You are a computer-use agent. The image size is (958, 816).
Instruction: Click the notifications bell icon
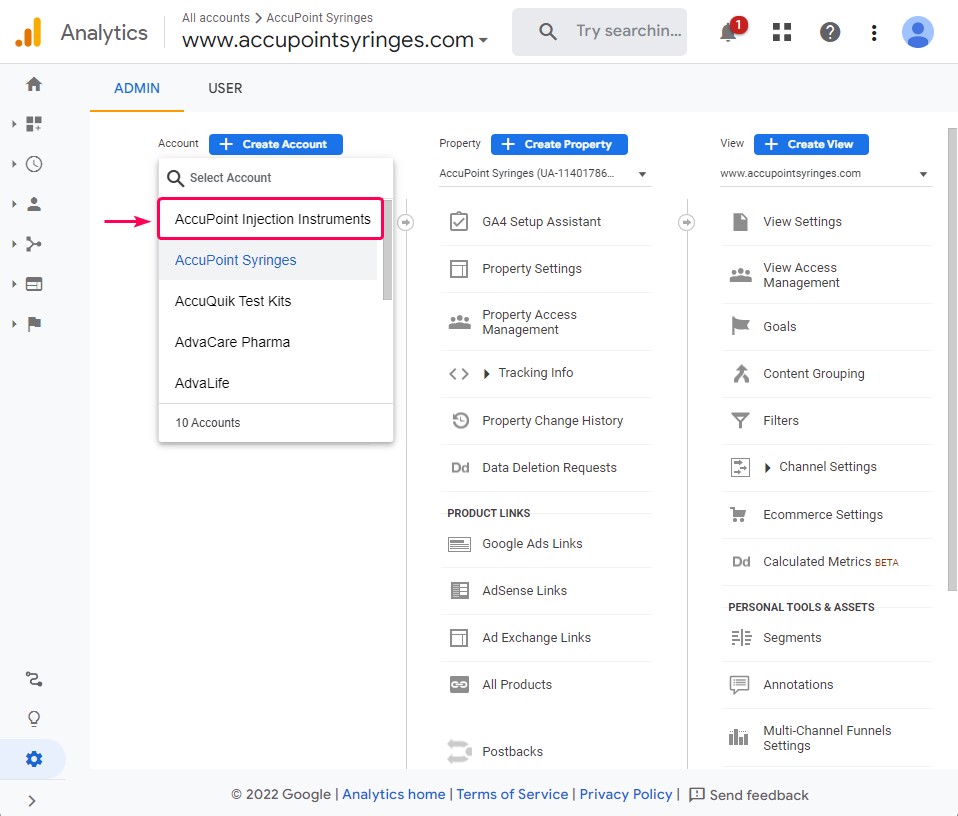tap(729, 32)
